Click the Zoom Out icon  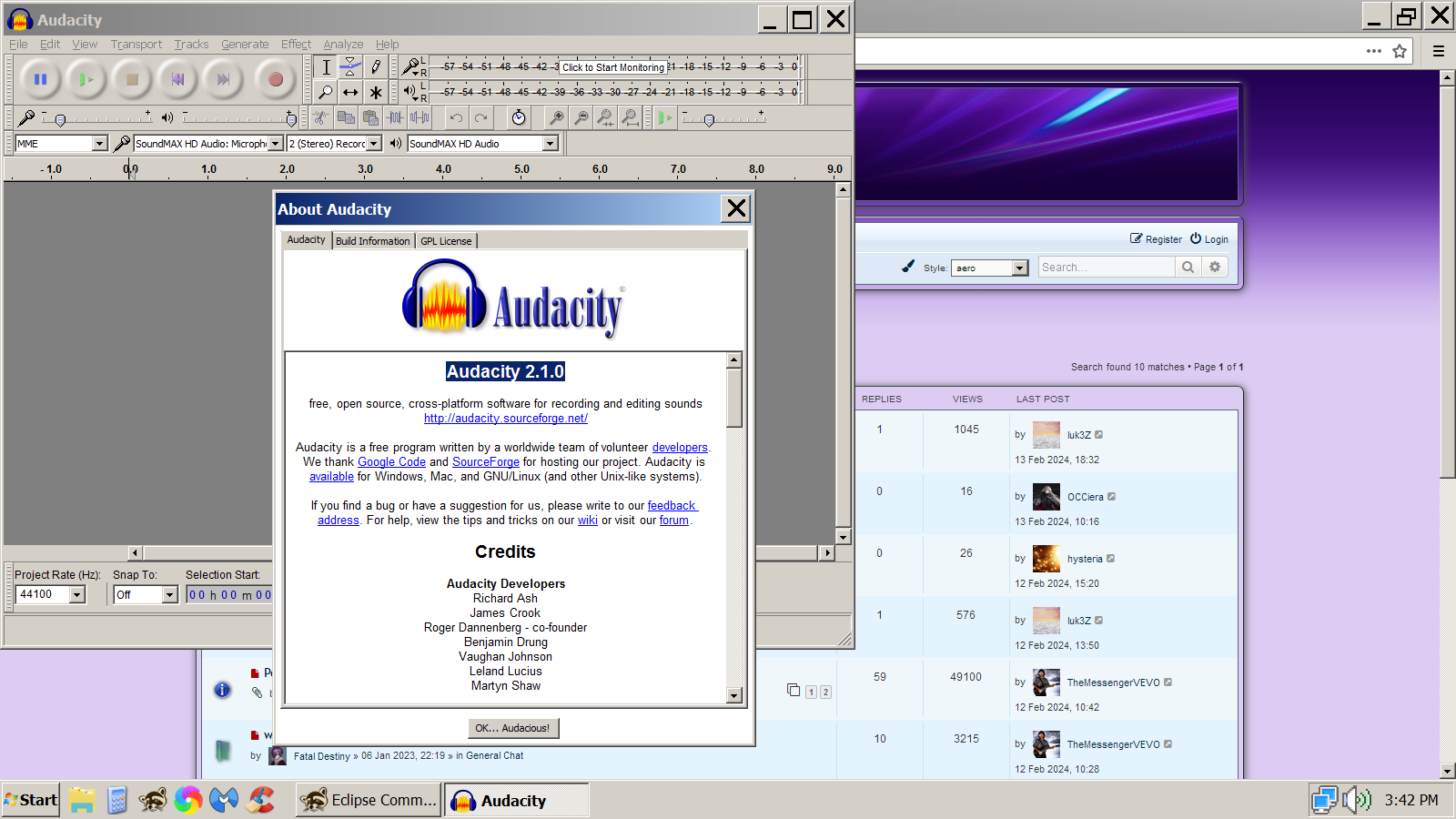tap(581, 117)
